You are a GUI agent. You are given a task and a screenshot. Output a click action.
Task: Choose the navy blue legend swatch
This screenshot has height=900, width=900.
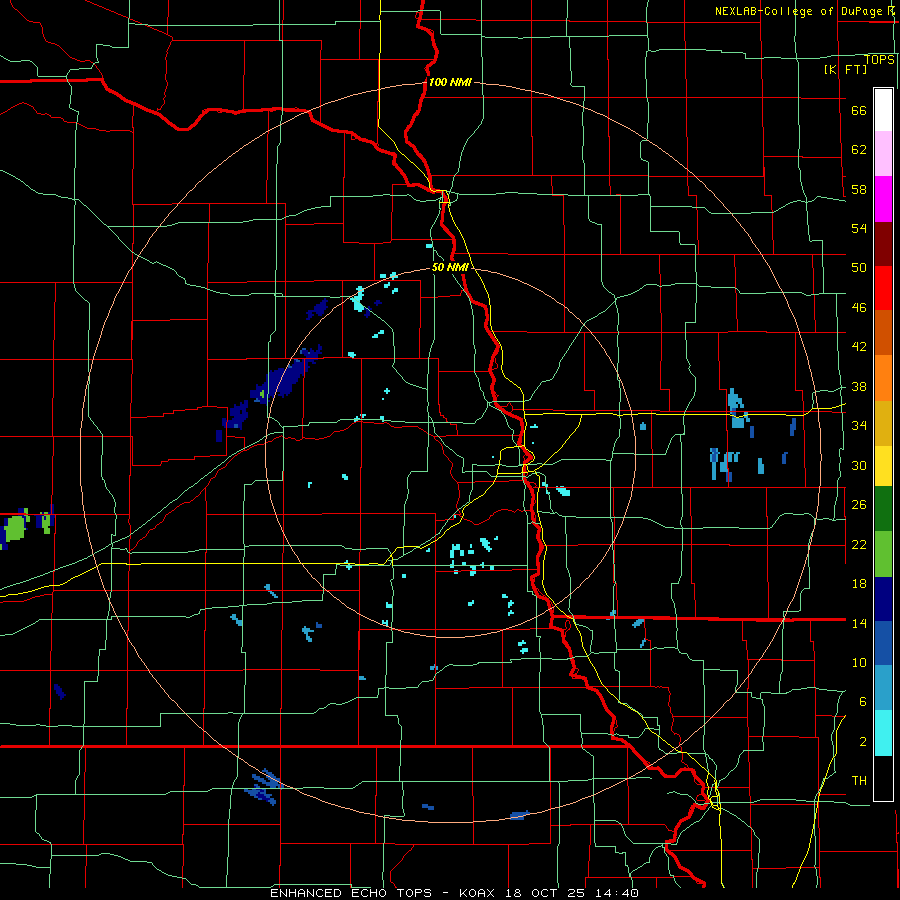point(883,599)
